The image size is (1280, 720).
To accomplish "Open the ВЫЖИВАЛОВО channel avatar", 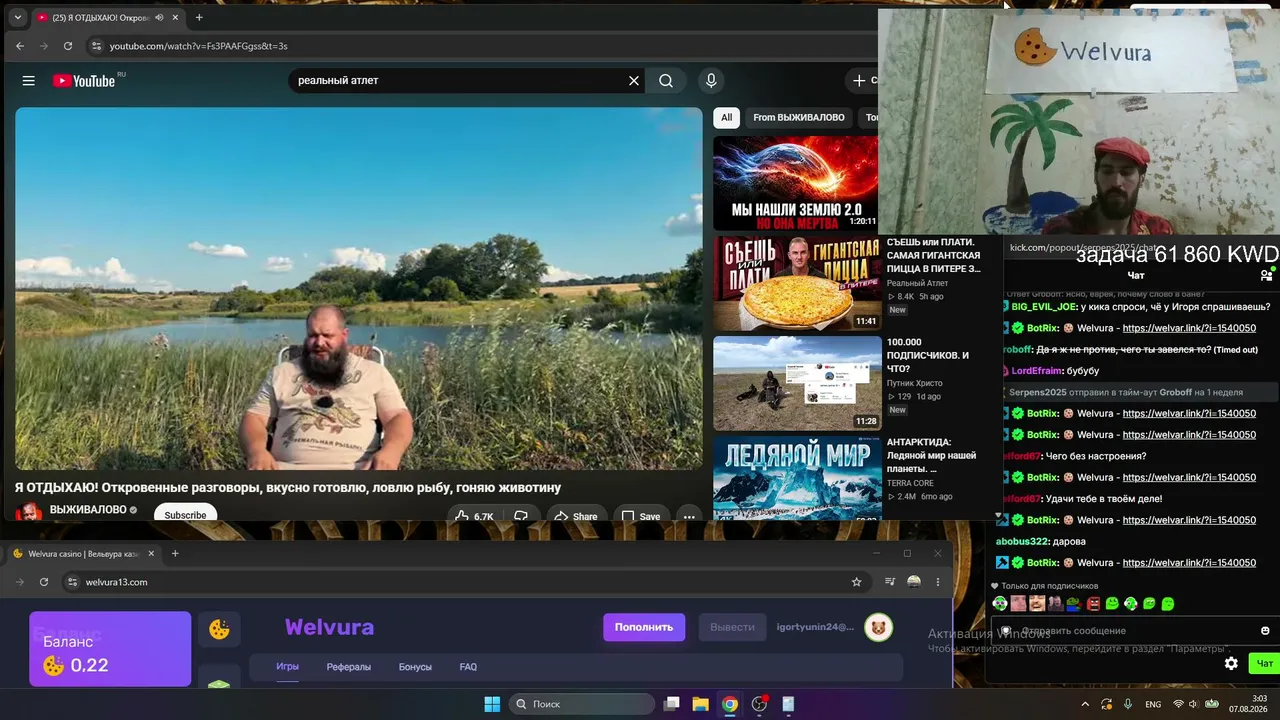I will pos(29,512).
